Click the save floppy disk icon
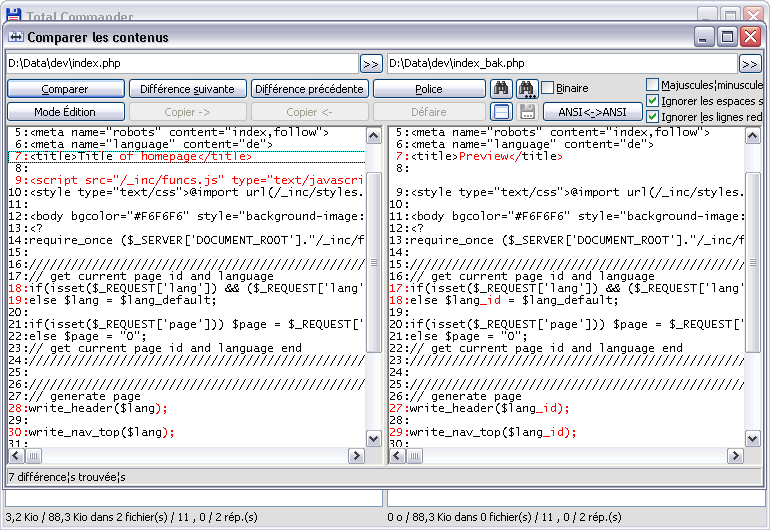 (x=527, y=112)
